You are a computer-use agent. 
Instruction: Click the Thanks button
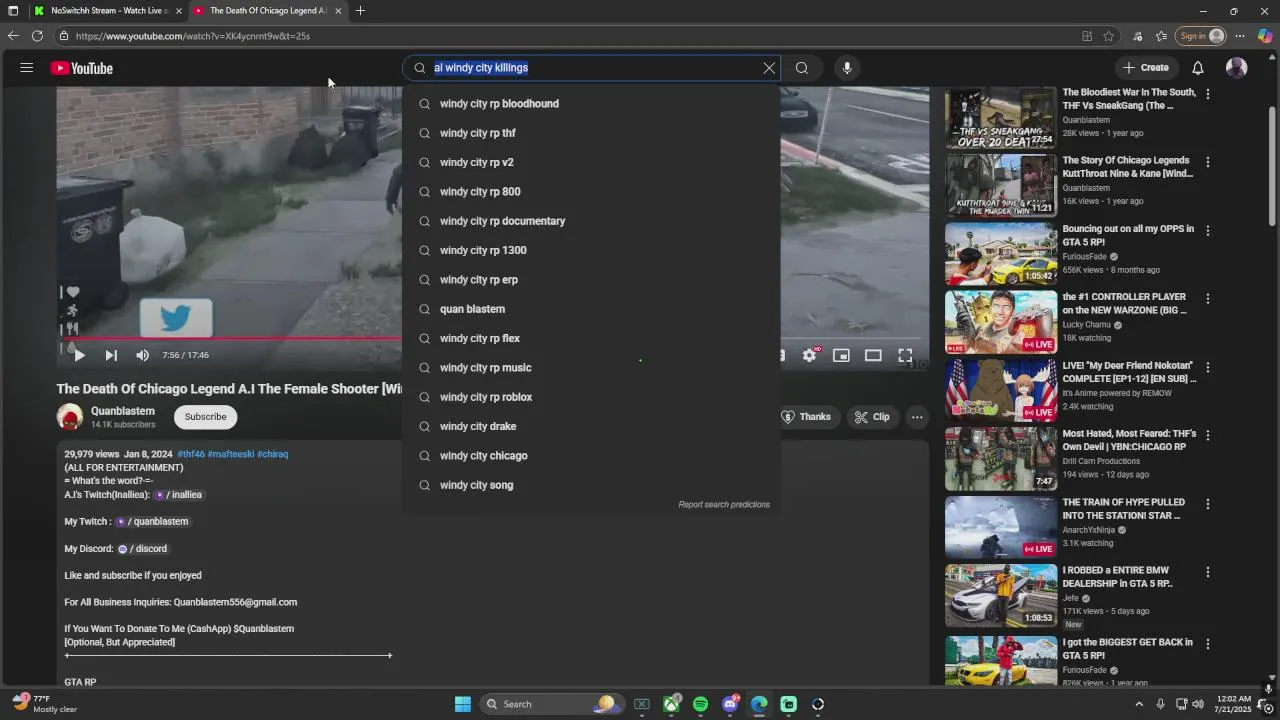(x=806, y=417)
